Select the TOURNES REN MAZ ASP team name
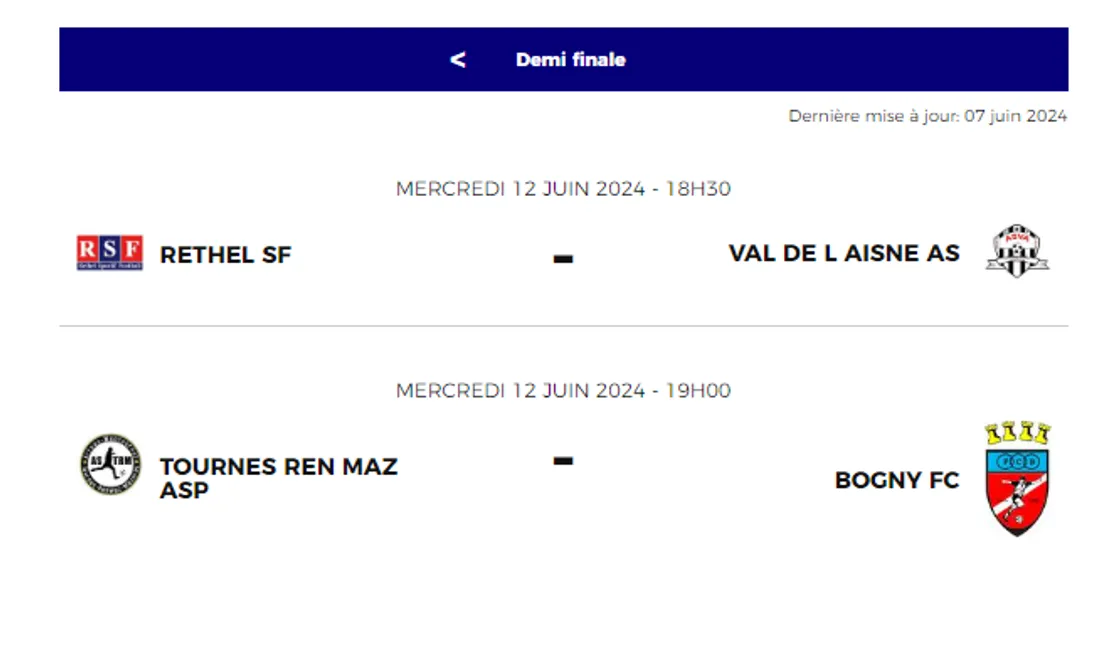This screenshot has width=1100, height=656. pyautogui.click(x=278, y=478)
